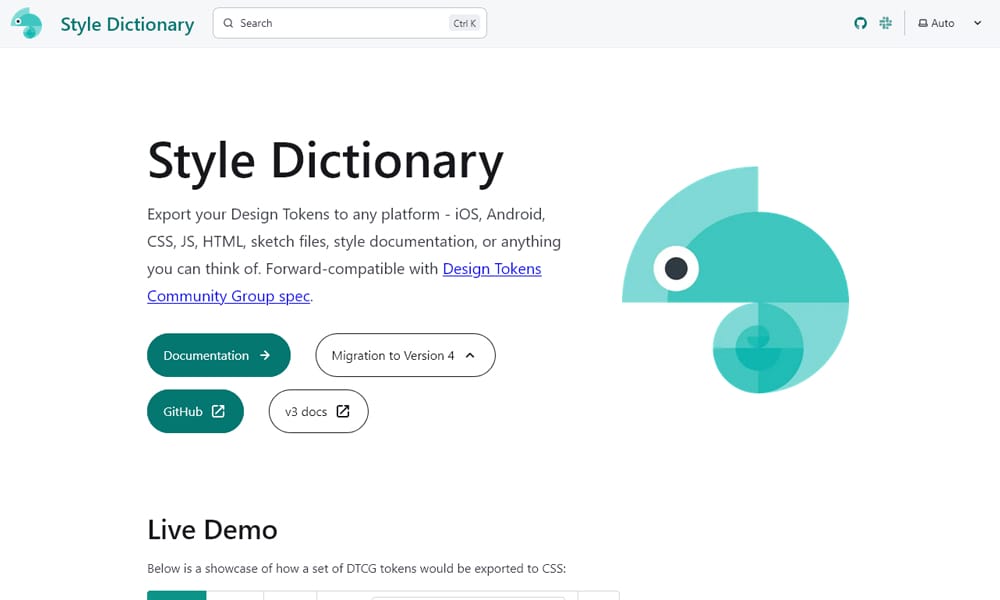Click the Slack icon in the header
Image resolution: width=1000 pixels, height=600 pixels.
tap(885, 23)
